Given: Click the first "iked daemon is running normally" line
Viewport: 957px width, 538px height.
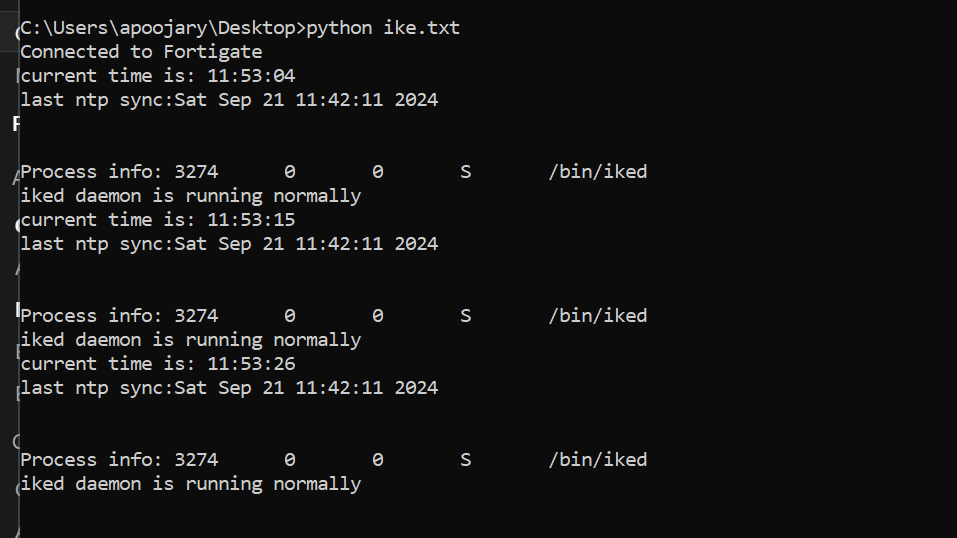Looking at the screenshot, I should 190,196.
